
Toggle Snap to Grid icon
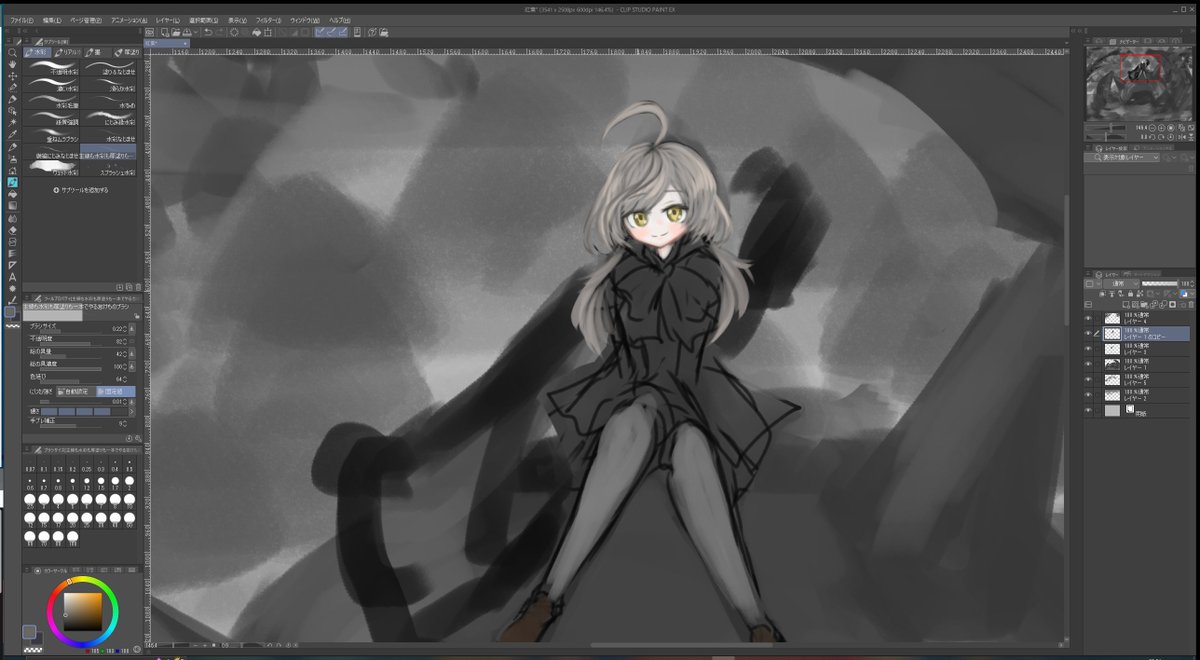coord(345,32)
